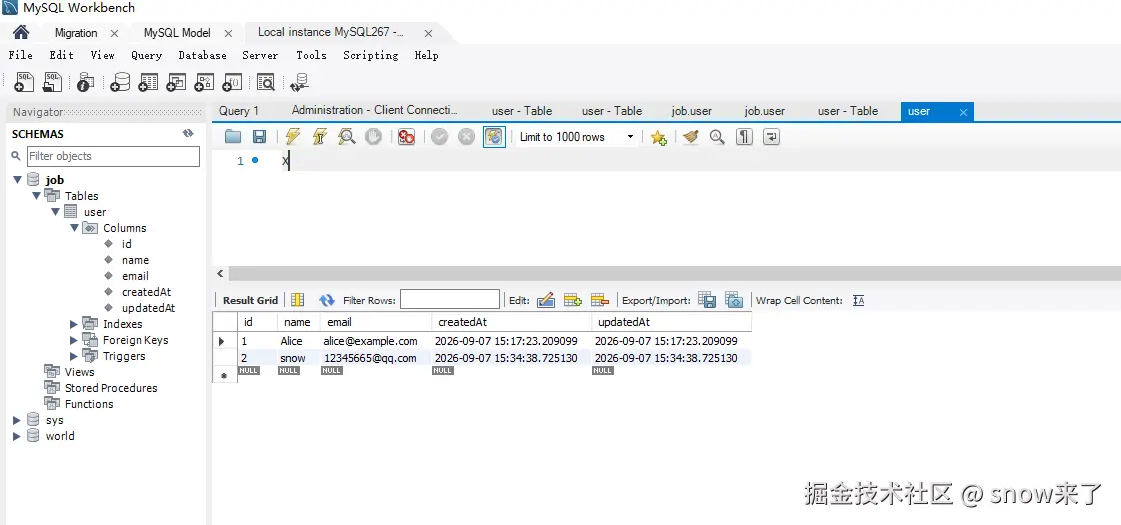Edit current row pencil icon
The image size is (1121, 525).
click(545, 300)
